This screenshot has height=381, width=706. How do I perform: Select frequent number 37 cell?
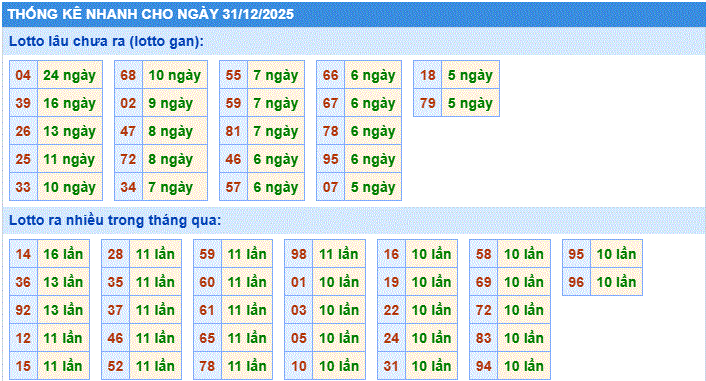[x=116, y=309]
